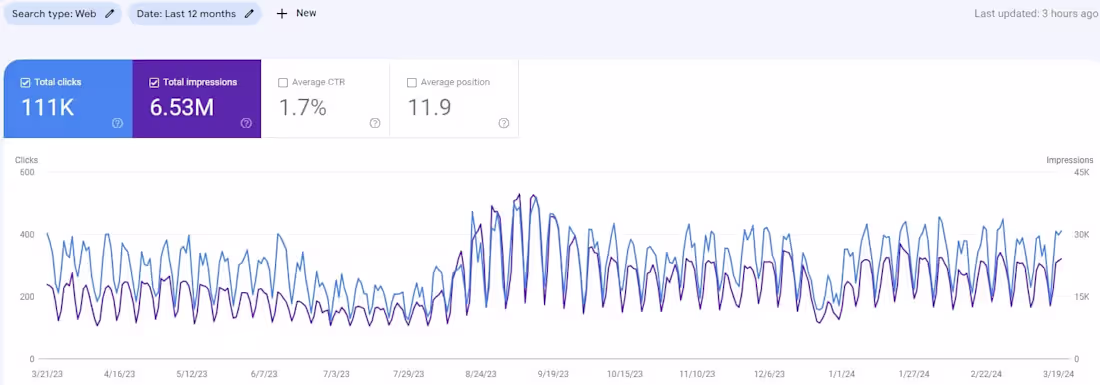Image resolution: width=1100 pixels, height=385 pixels.
Task: Click the 3/19/24 date on chart axis
Action: coord(1059,374)
